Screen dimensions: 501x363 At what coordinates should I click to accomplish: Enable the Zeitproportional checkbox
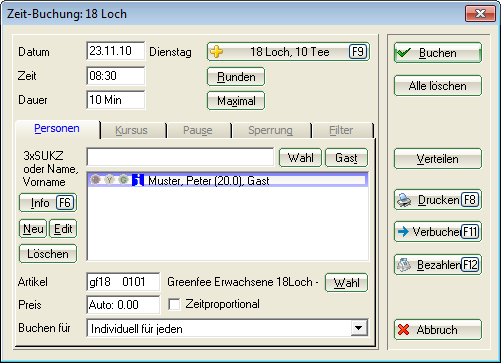pos(174,304)
